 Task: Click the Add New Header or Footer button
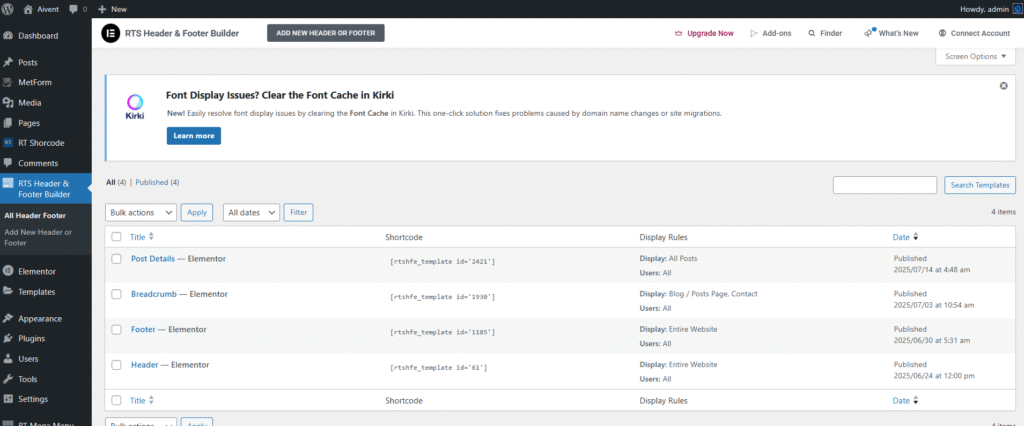pos(325,33)
